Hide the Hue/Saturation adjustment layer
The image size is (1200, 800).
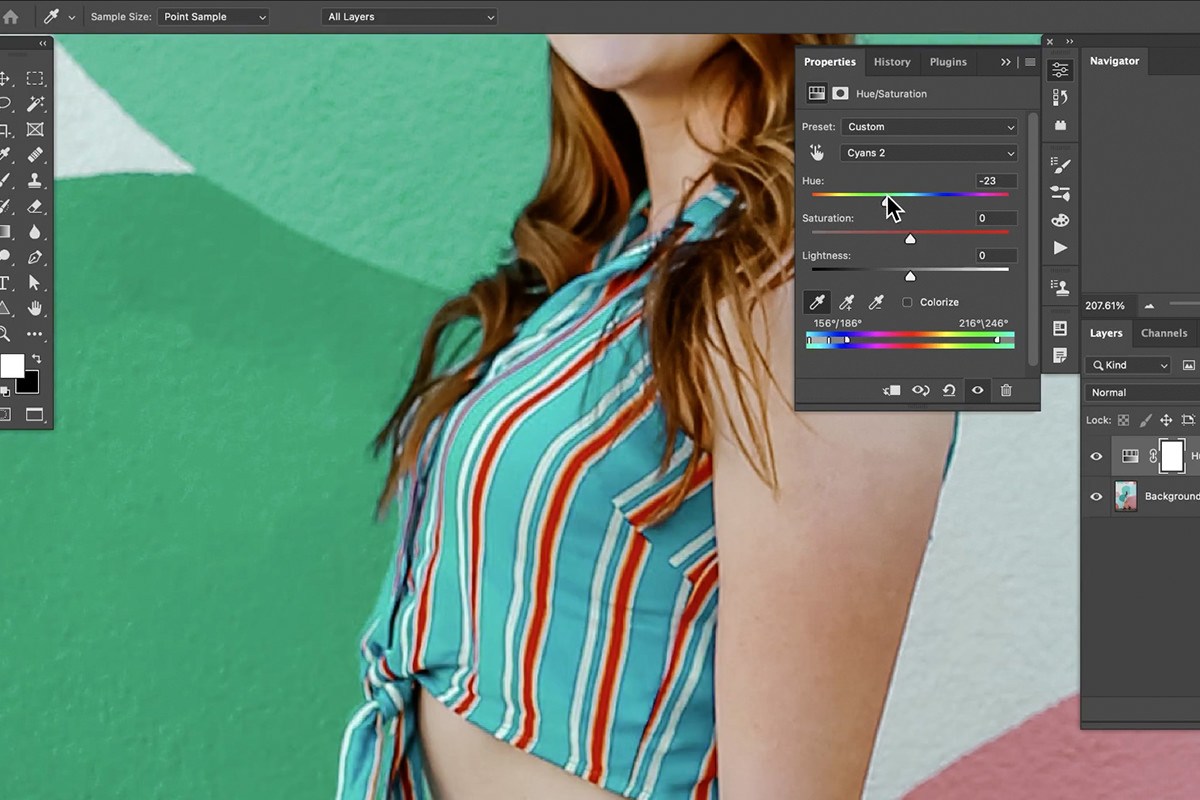tap(1096, 456)
